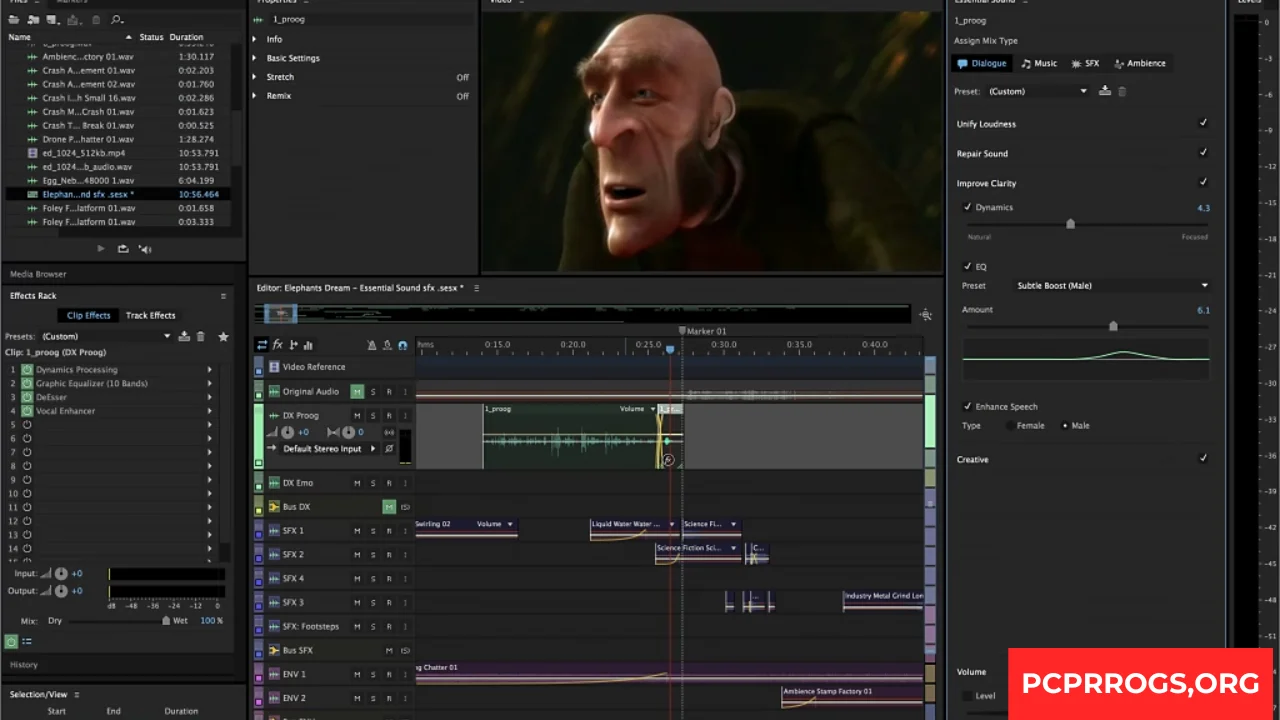Image resolution: width=1280 pixels, height=720 pixels.
Task: Open Default Stereo Input dropdown
Action: 329,449
